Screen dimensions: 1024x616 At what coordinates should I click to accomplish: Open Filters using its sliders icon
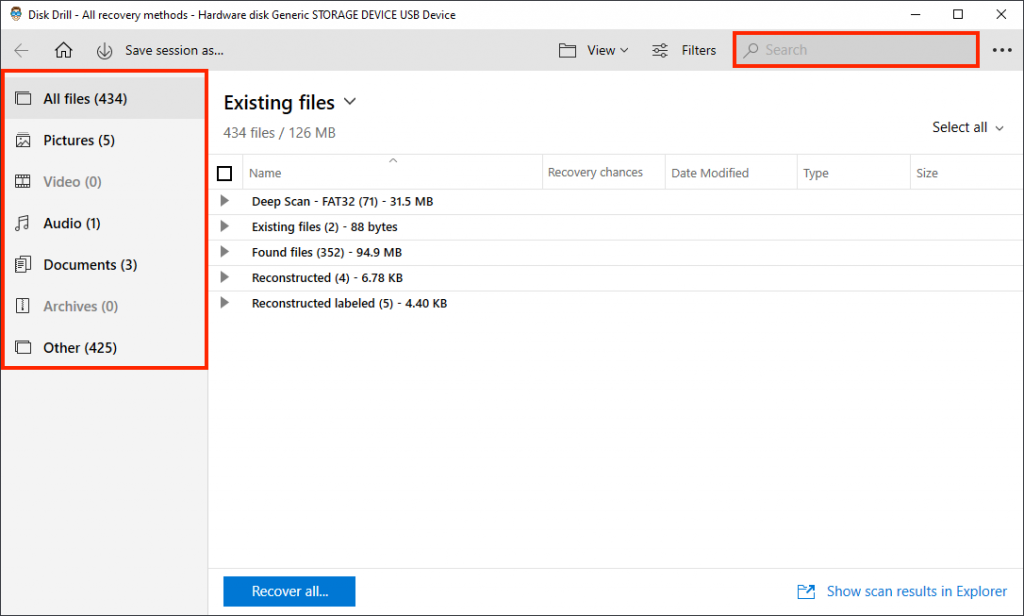pos(657,49)
